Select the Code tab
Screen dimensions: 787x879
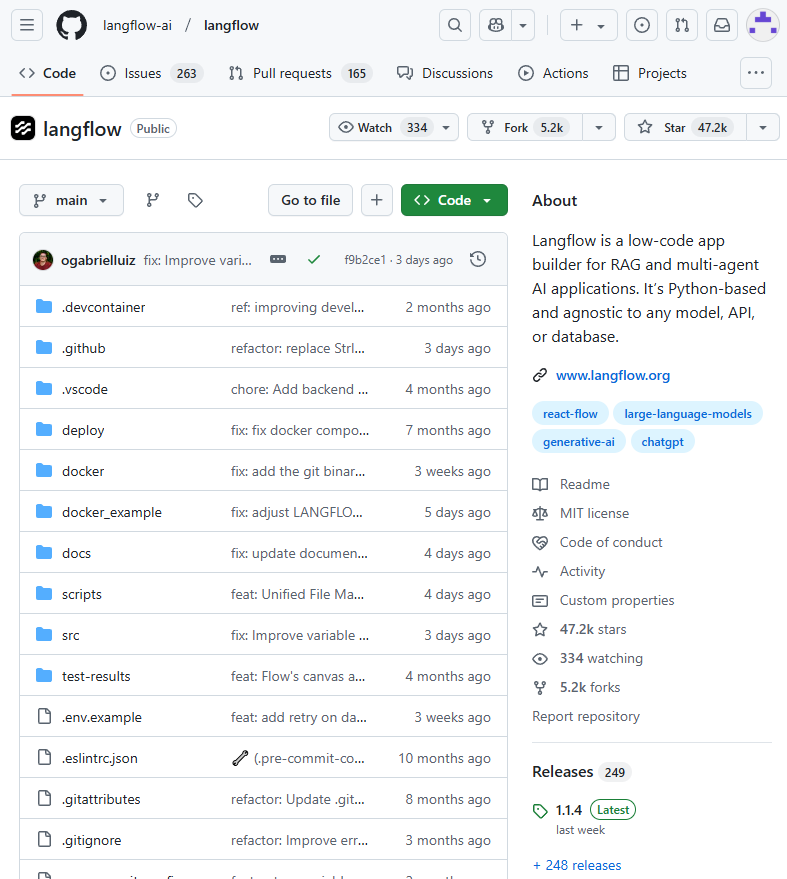pos(48,73)
